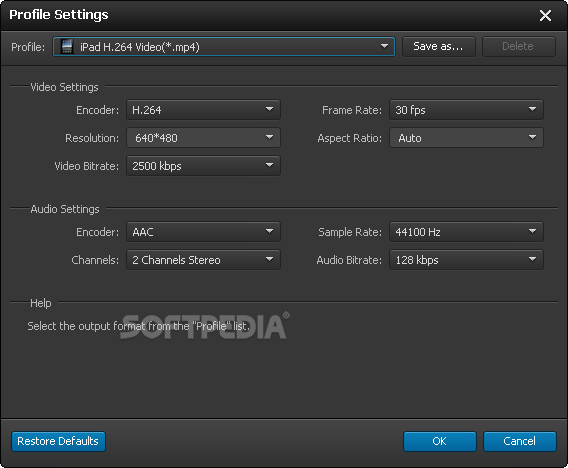The height and width of the screenshot is (468, 568).
Task: Select the iPad H.264 Video profile text
Action: [140, 47]
